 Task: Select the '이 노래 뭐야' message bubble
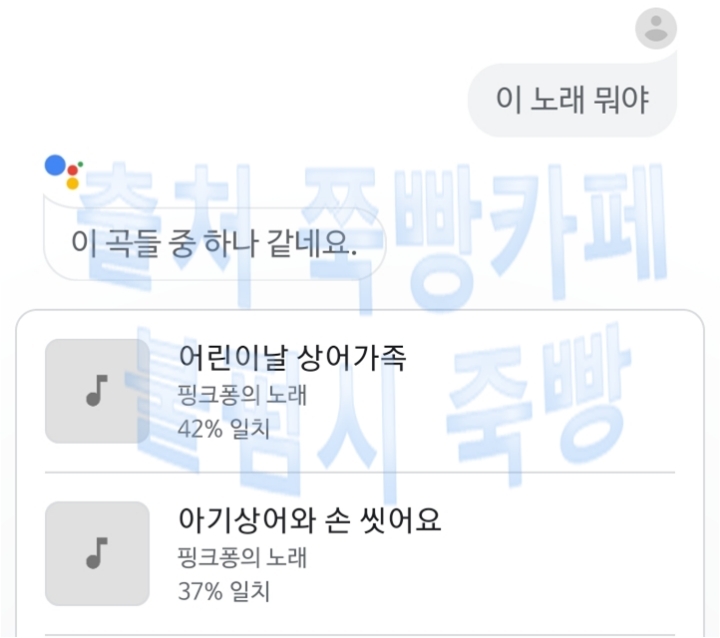pyautogui.click(x=572, y=99)
